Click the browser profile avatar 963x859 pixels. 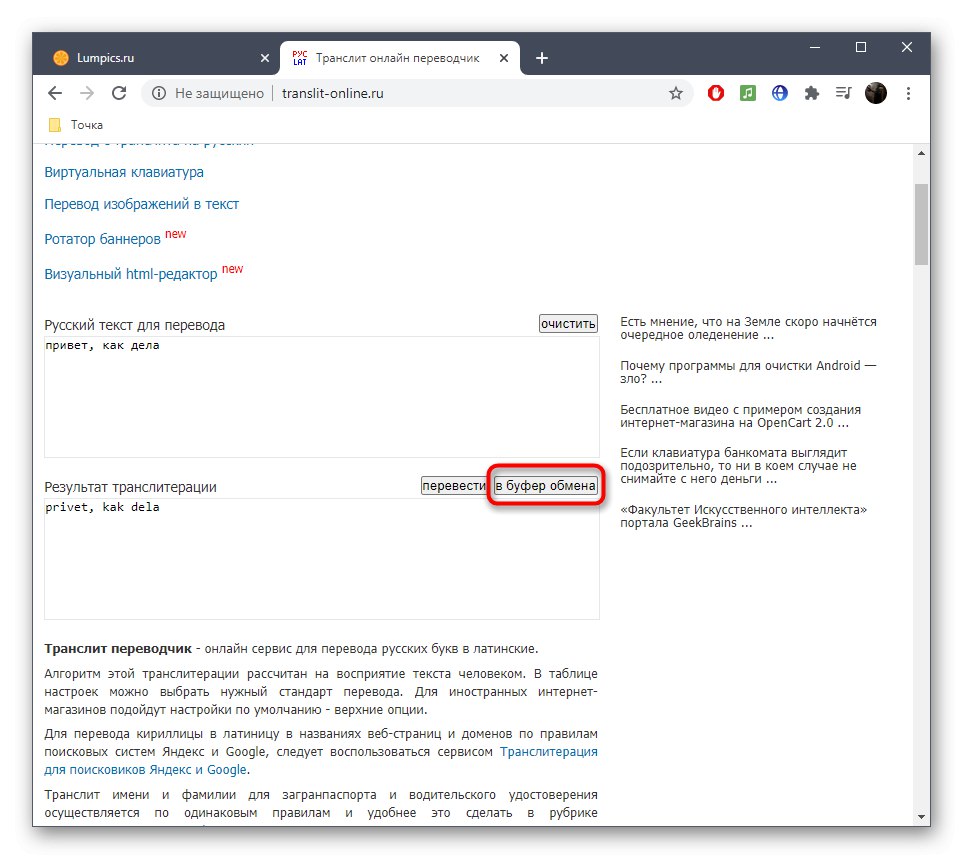click(876, 92)
